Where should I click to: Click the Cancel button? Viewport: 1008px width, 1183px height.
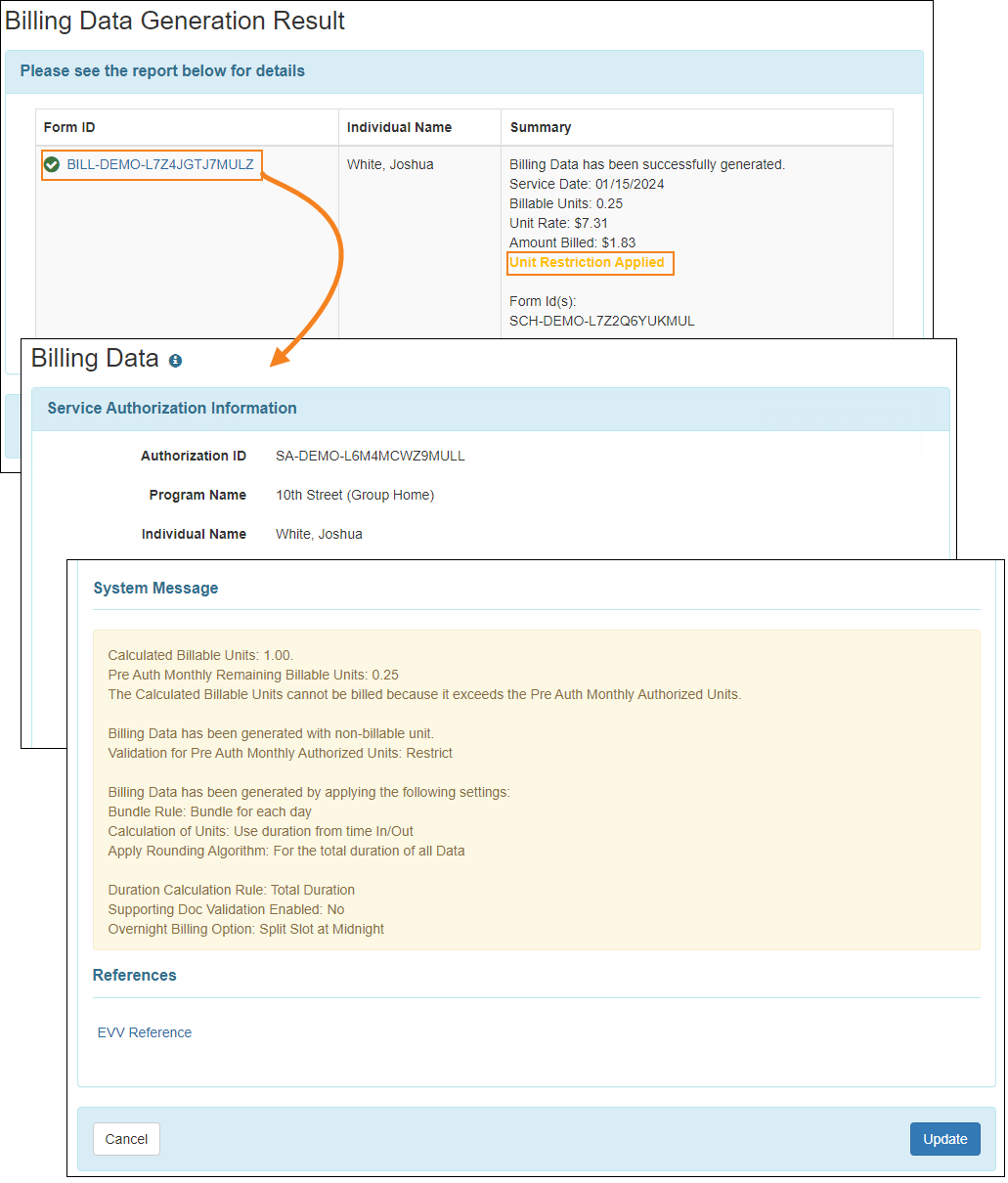pos(126,1138)
